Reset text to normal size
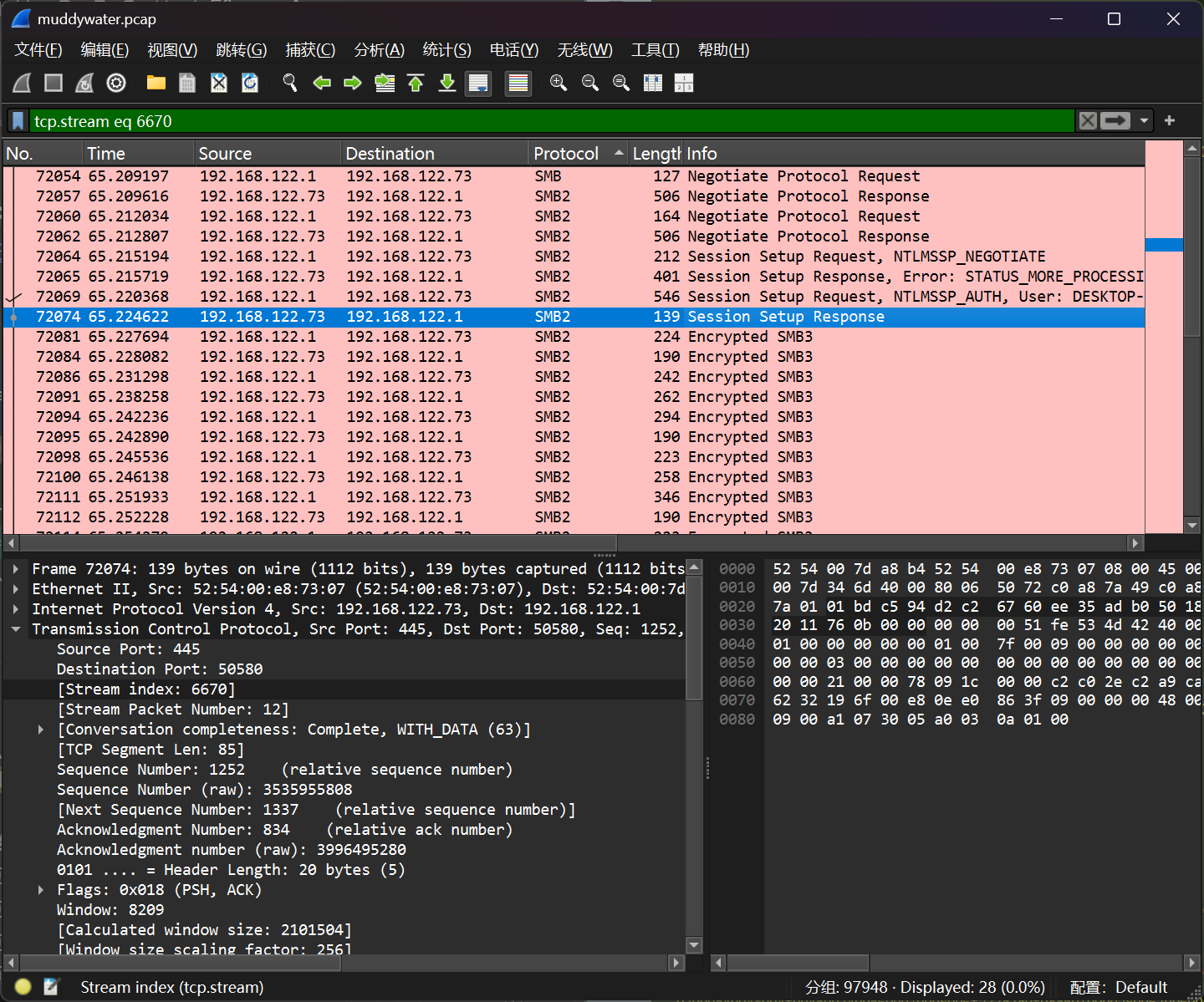Viewport: 1204px width, 1002px height. (x=621, y=83)
